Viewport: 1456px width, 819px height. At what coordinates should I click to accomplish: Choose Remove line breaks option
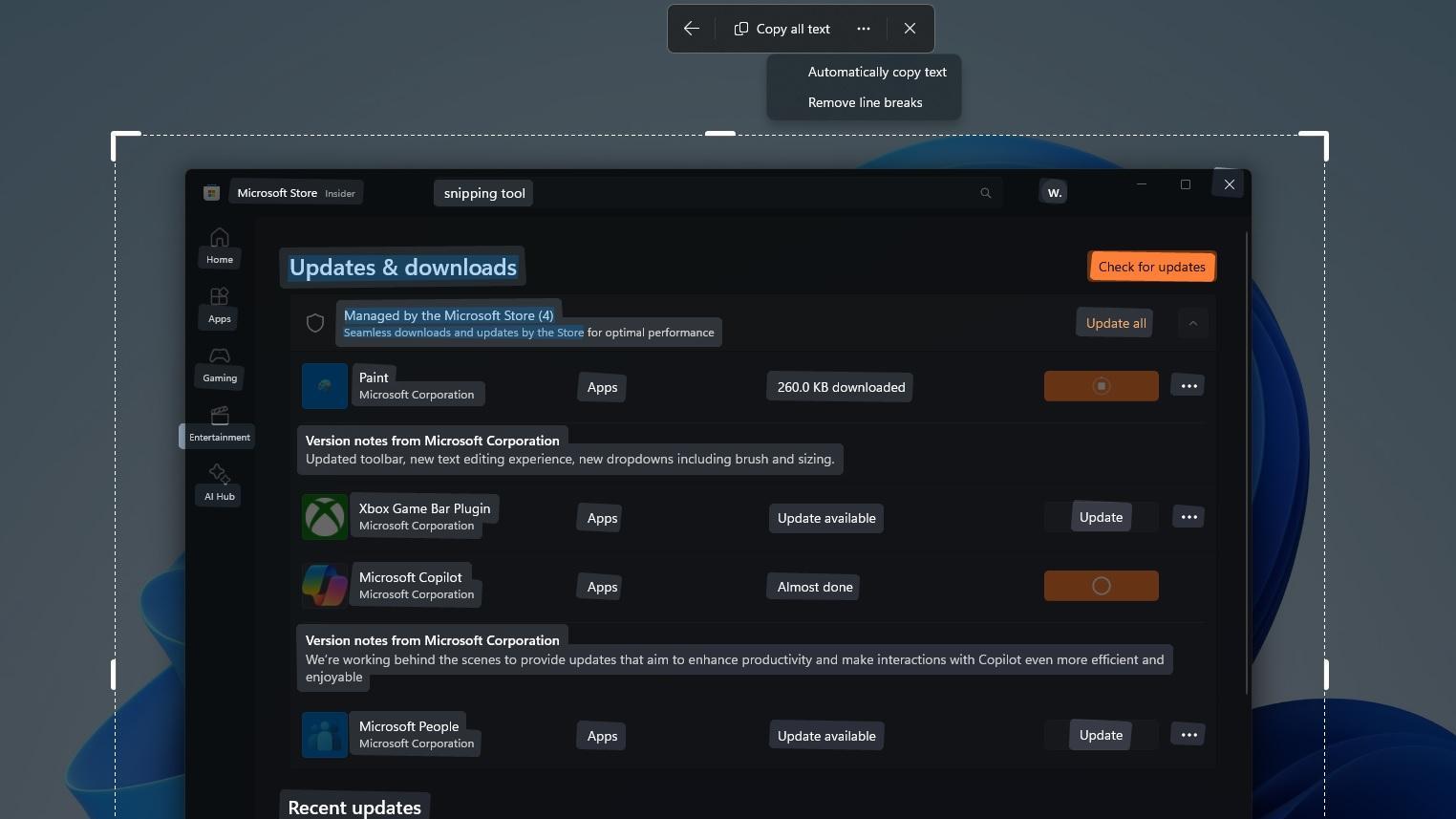pyautogui.click(x=865, y=102)
